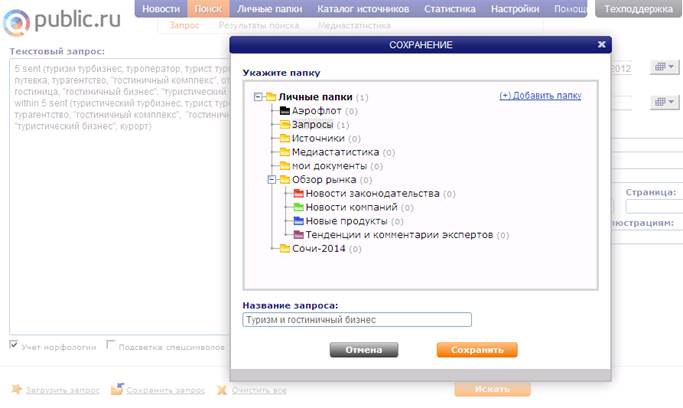Click the Техподдержка button

click(638, 9)
